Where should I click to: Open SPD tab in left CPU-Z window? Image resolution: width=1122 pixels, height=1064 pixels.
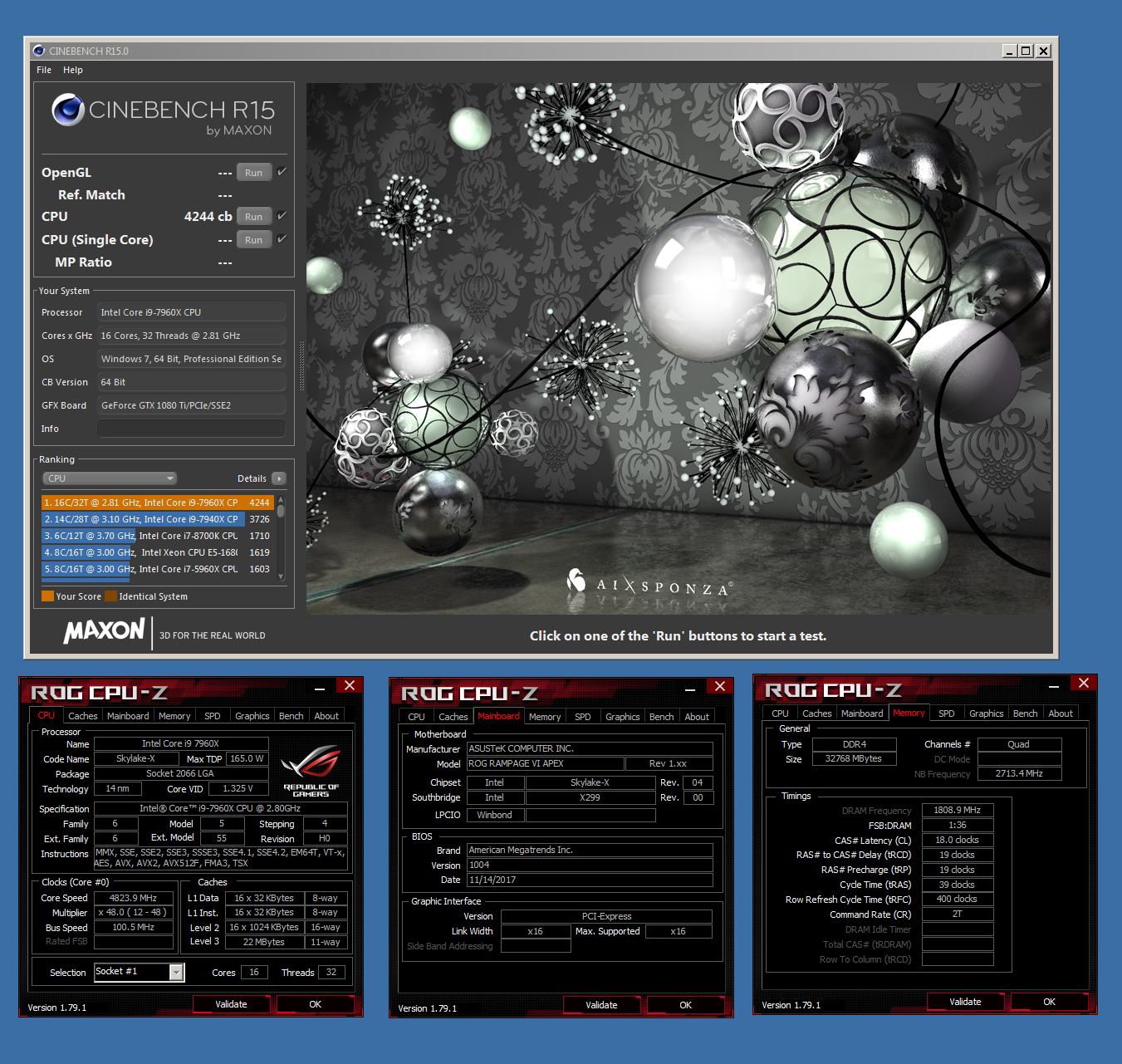pos(213,716)
